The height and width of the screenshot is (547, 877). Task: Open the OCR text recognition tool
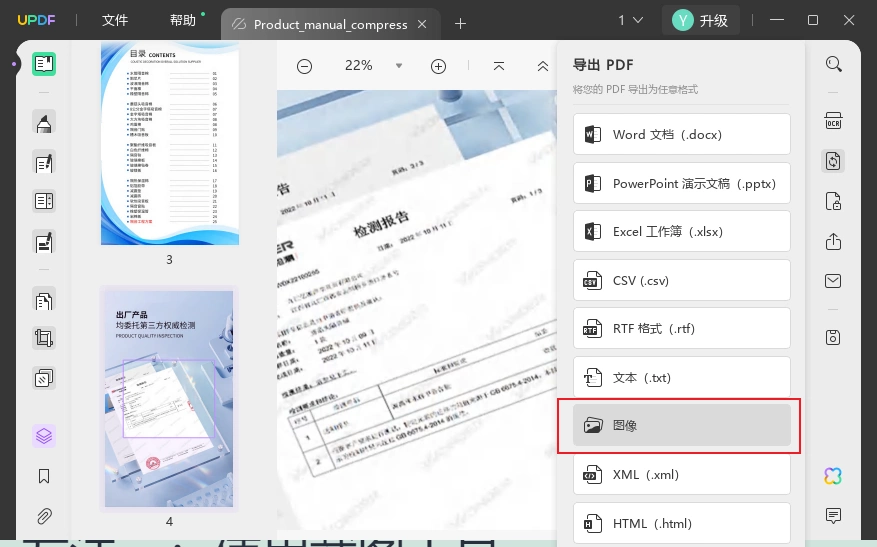833,121
